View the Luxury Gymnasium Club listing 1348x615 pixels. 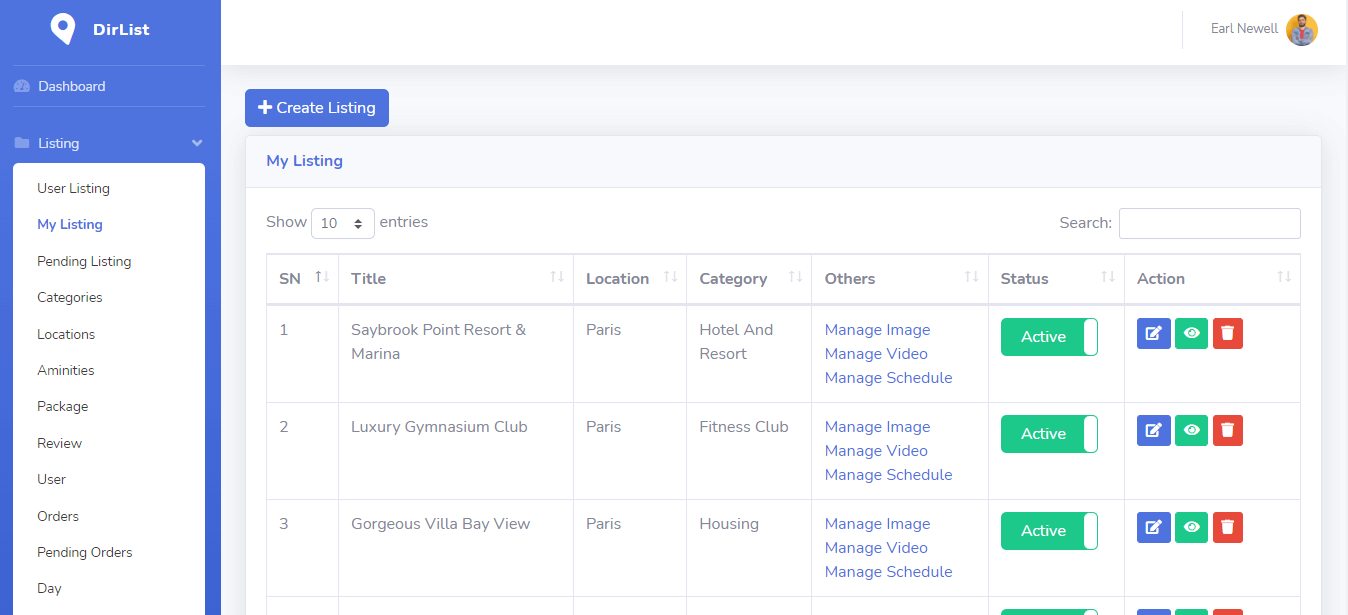click(1191, 431)
